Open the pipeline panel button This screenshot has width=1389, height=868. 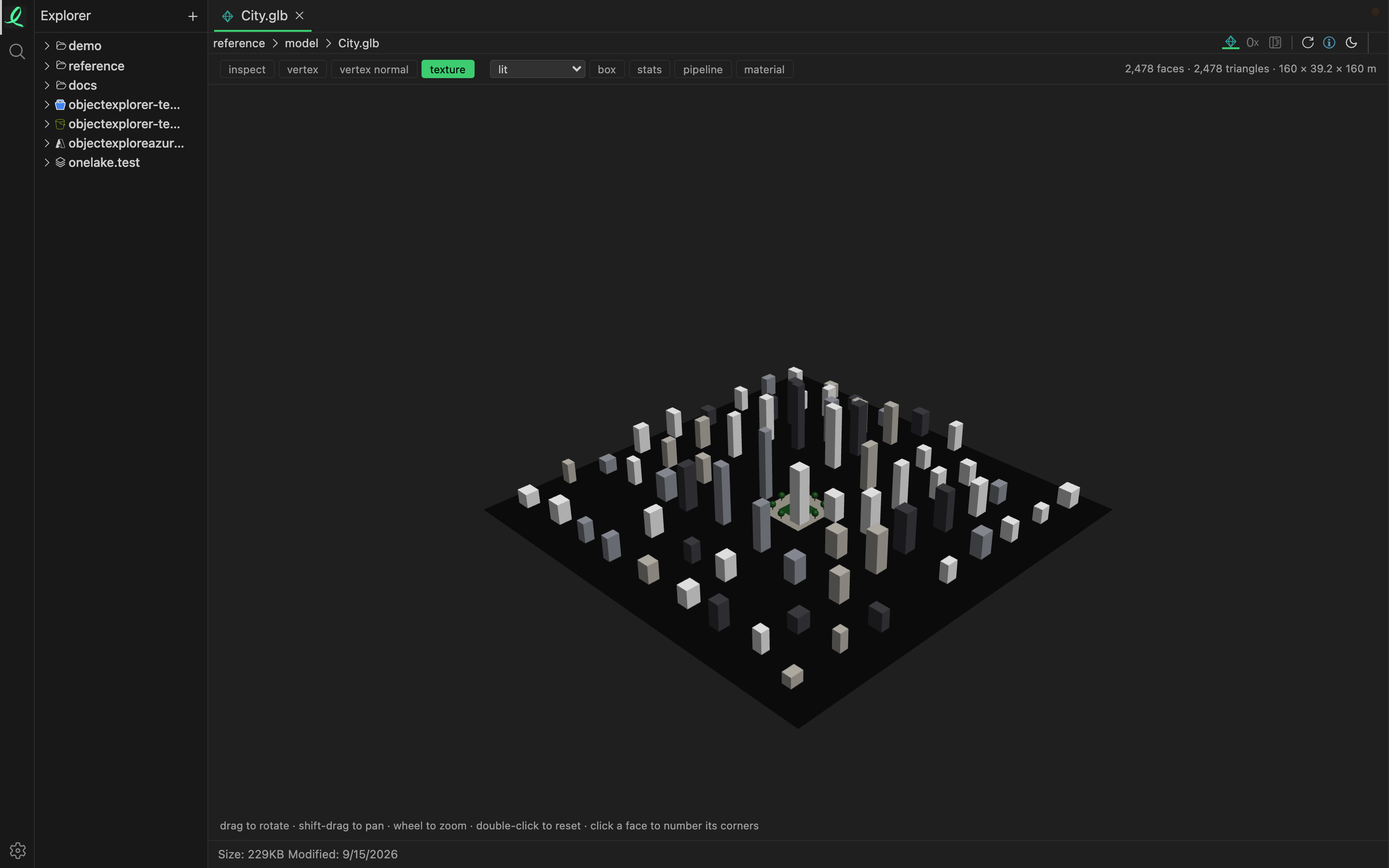pos(703,69)
